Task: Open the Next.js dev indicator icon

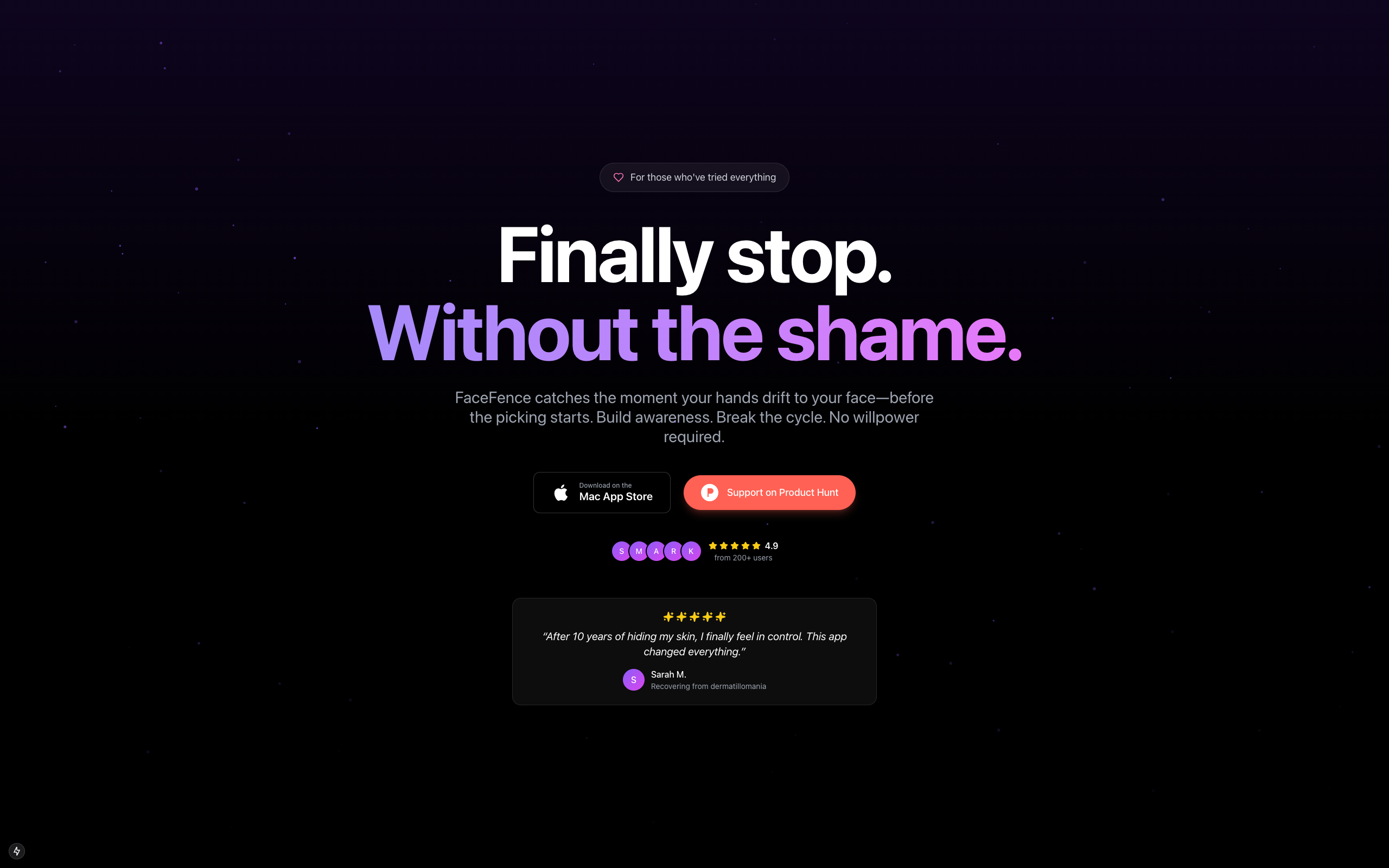Action: (x=17, y=851)
